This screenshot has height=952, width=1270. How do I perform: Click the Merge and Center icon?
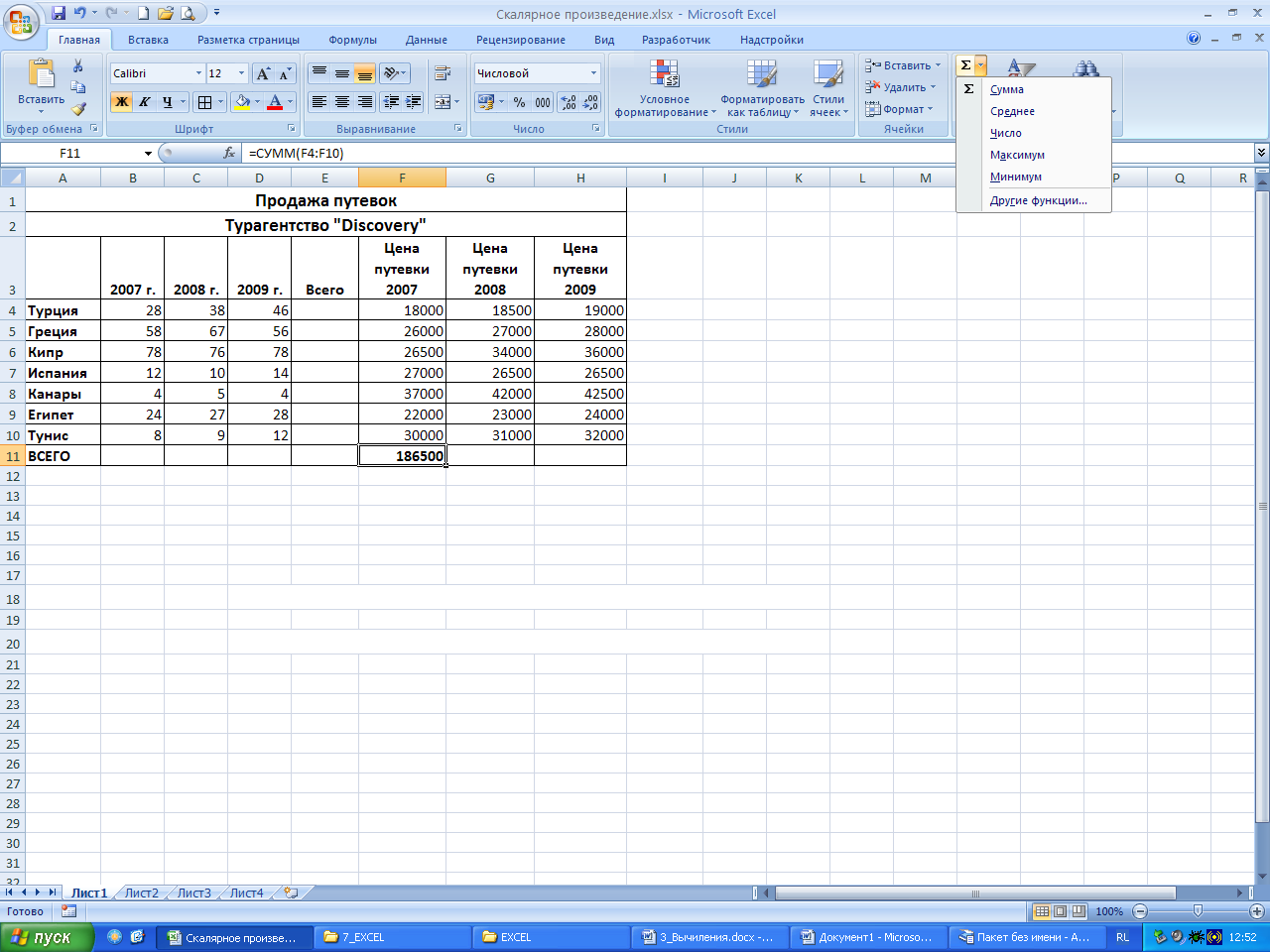pos(443,102)
